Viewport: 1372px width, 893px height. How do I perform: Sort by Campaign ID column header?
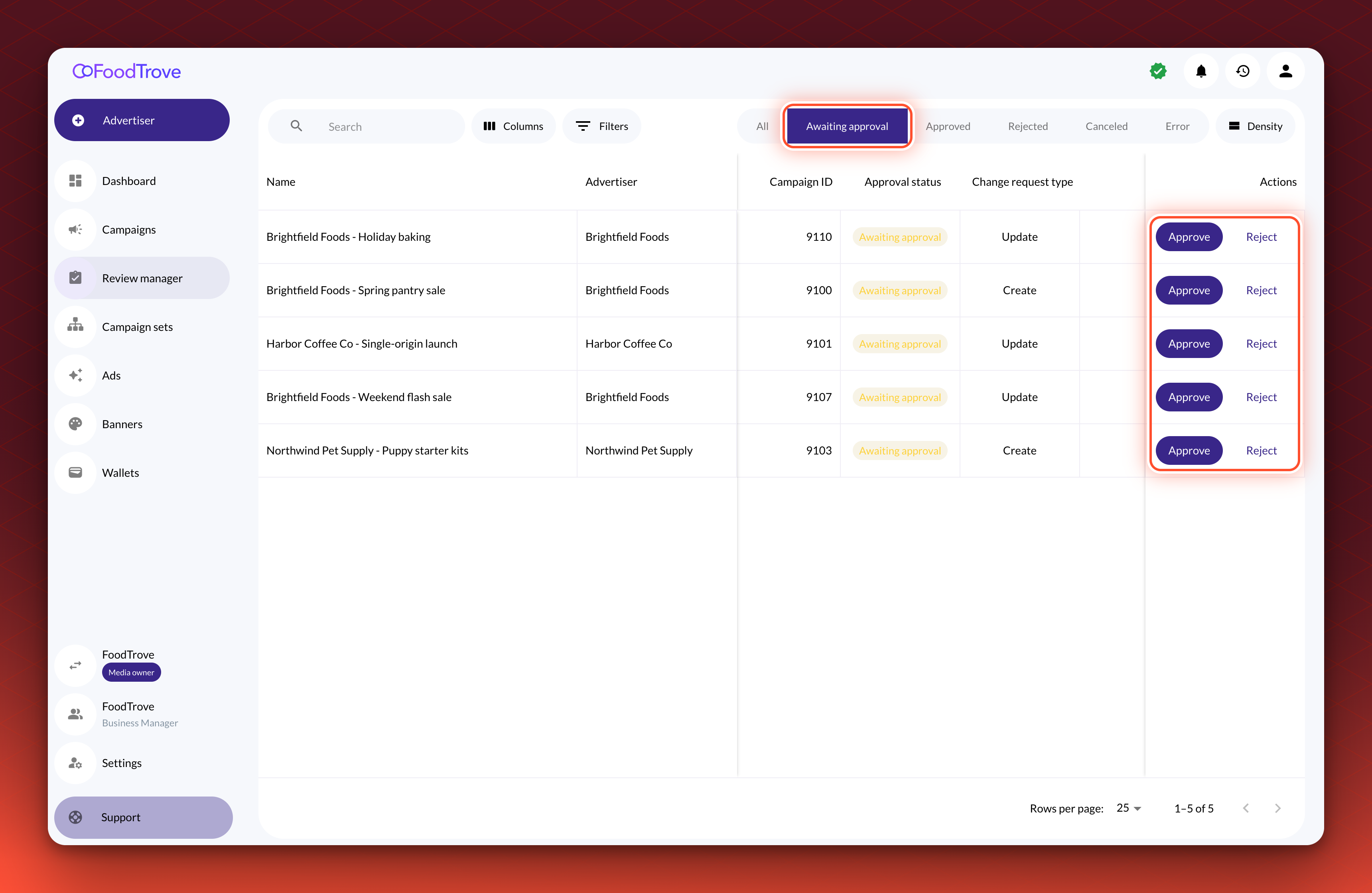800,181
